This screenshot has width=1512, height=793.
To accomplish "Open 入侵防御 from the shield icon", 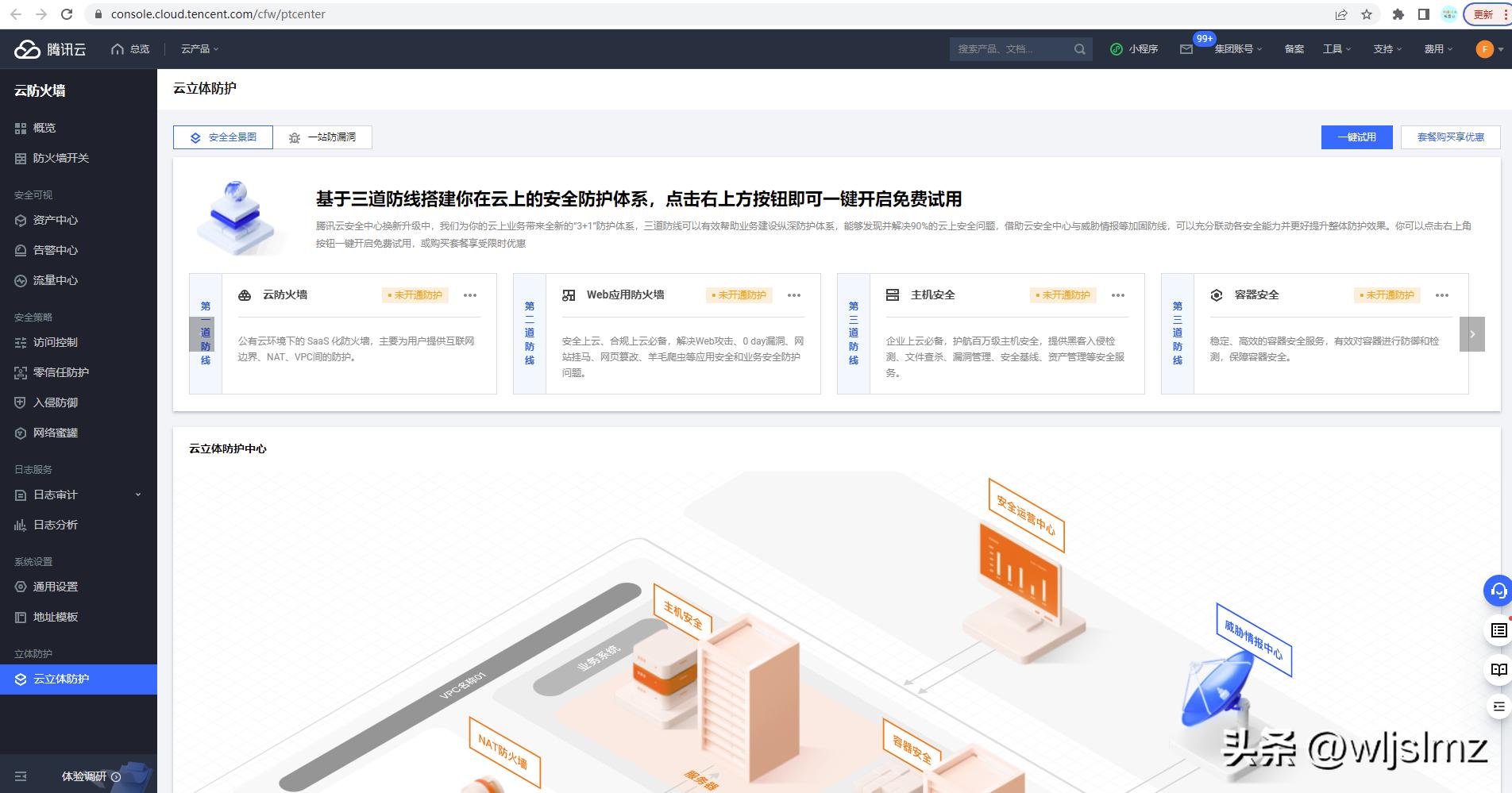I will (x=20, y=402).
